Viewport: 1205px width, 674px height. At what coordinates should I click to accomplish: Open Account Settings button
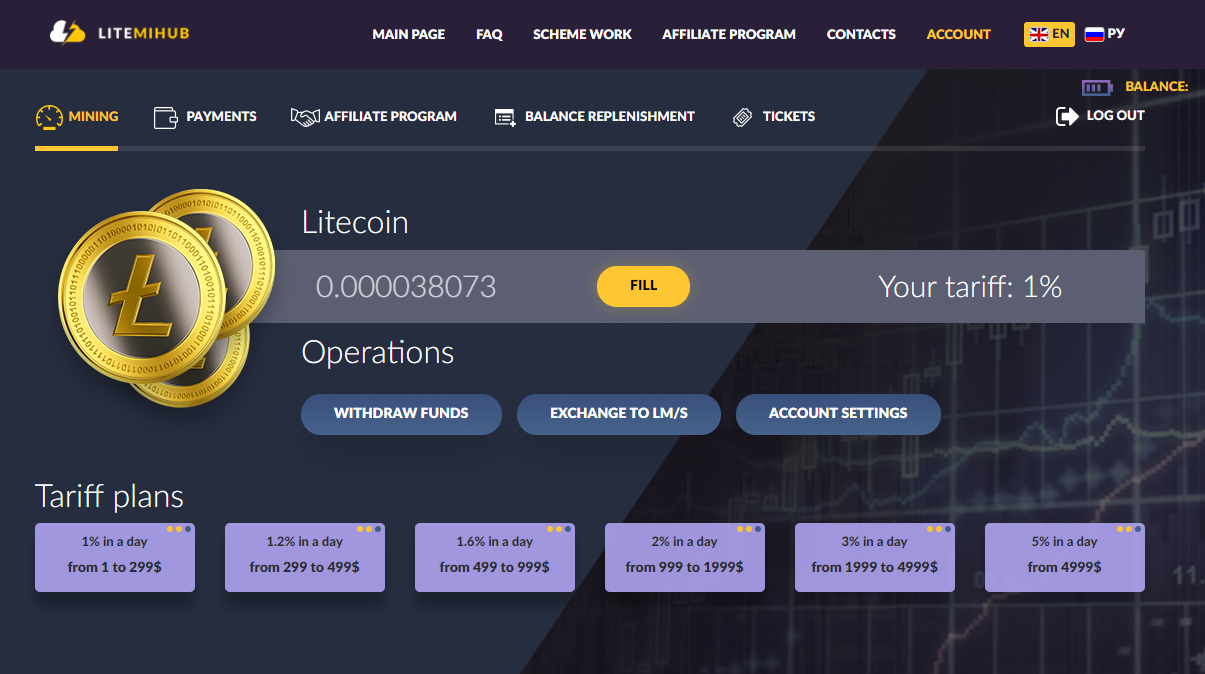pos(838,414)
